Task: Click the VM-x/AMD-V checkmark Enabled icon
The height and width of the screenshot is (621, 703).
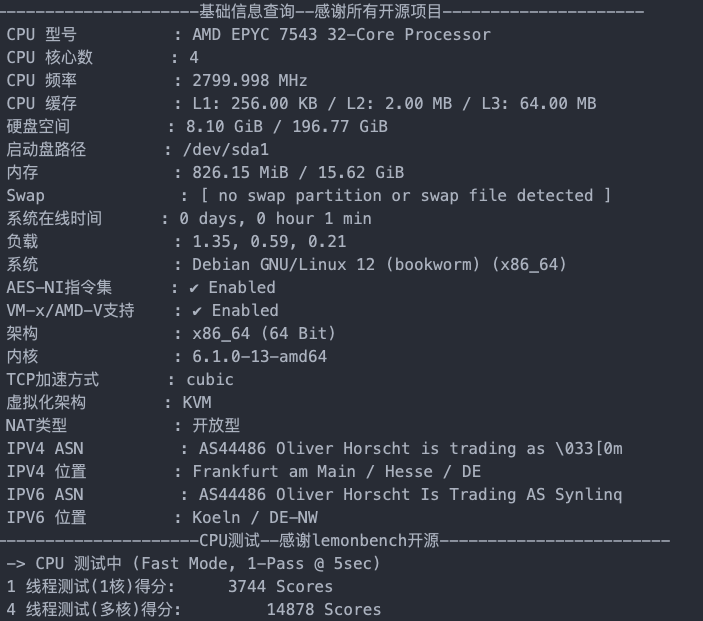Action: (x=197, y=311)
